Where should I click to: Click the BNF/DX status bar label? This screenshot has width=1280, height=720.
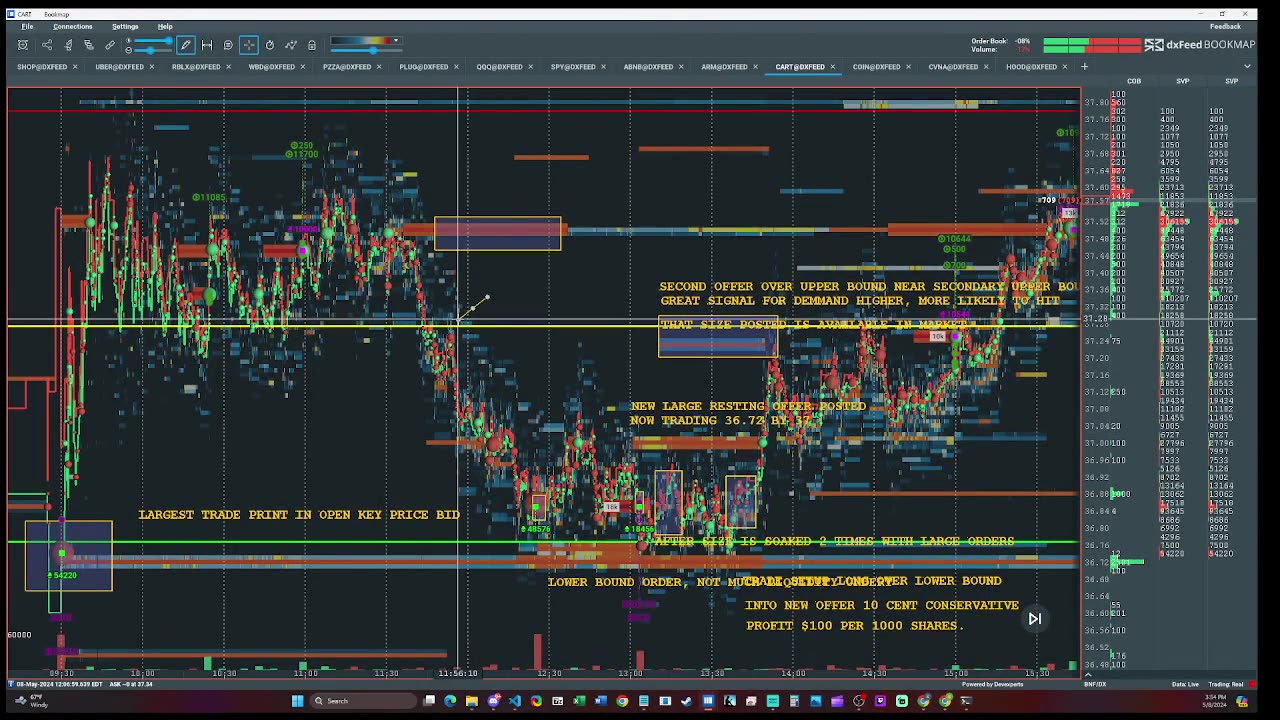point(1095,684)
